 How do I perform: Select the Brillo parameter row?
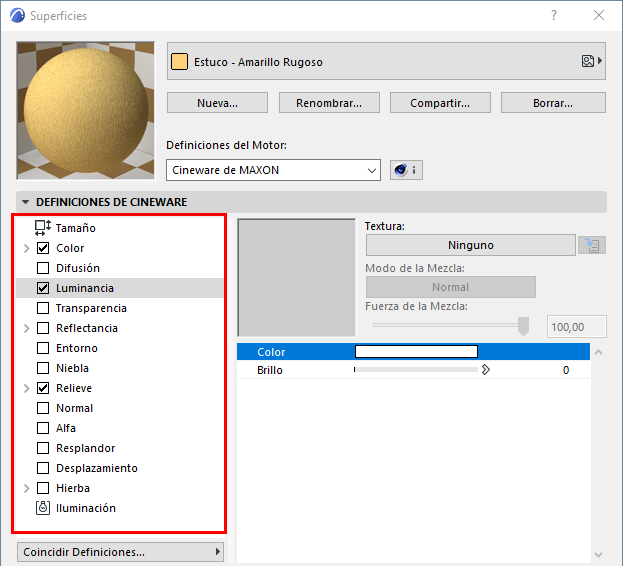(413, 370)
